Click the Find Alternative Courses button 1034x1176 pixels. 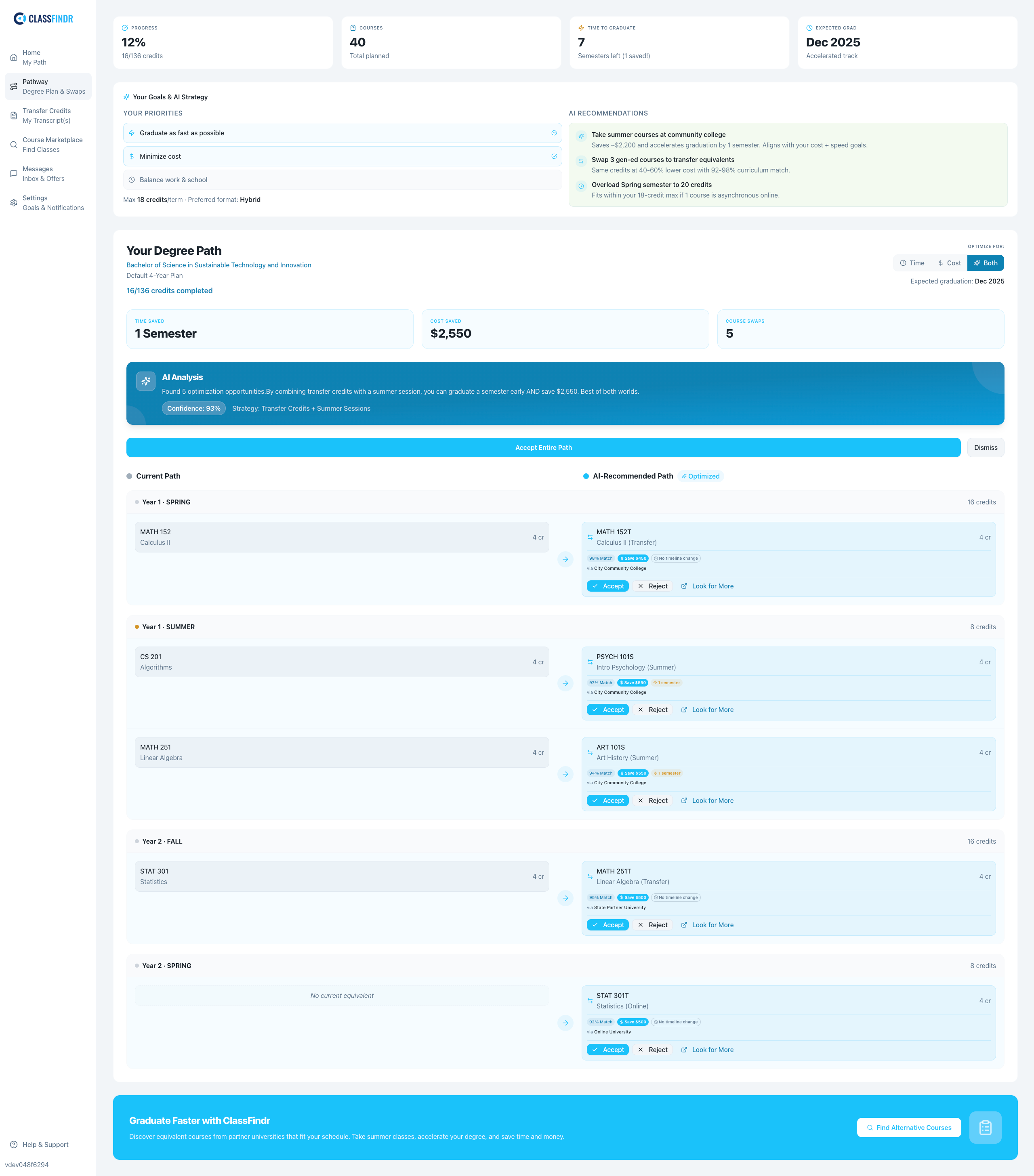coord(908,1128)
